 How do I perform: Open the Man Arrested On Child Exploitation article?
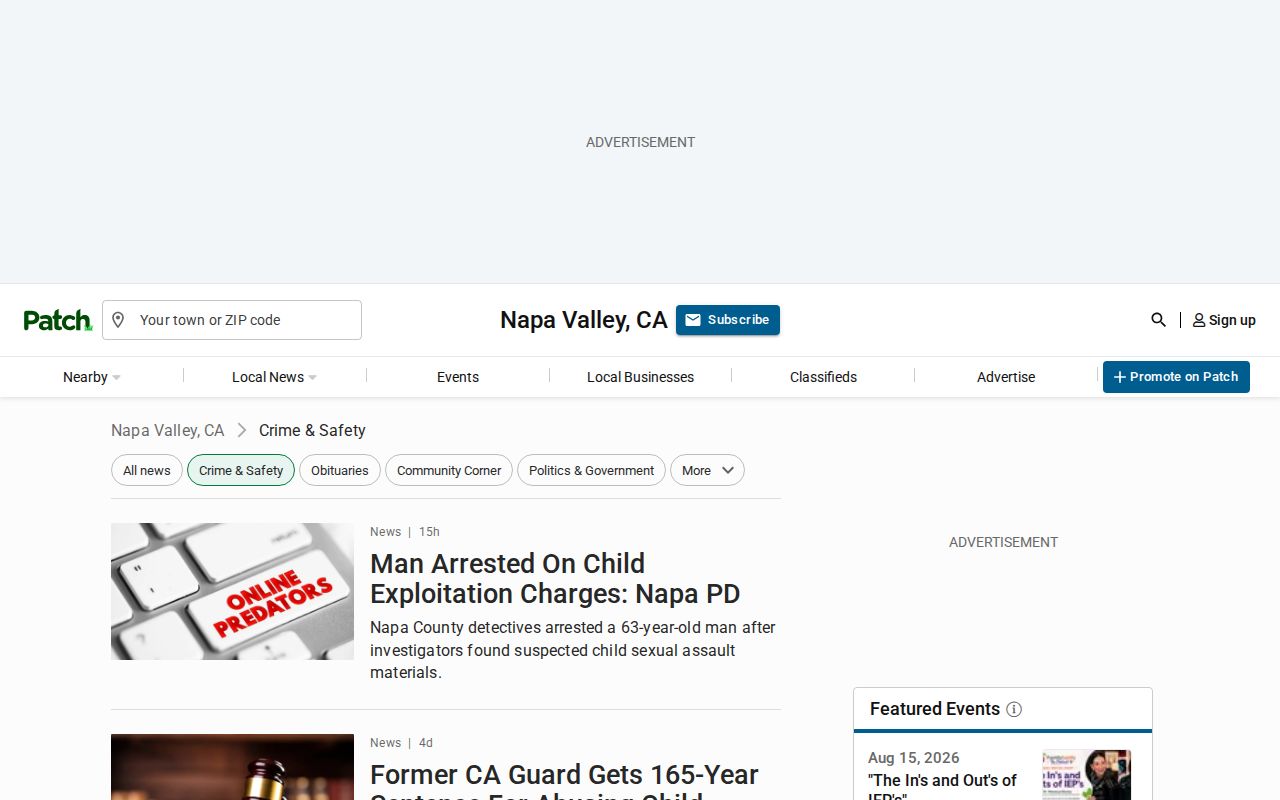[555, 578]
